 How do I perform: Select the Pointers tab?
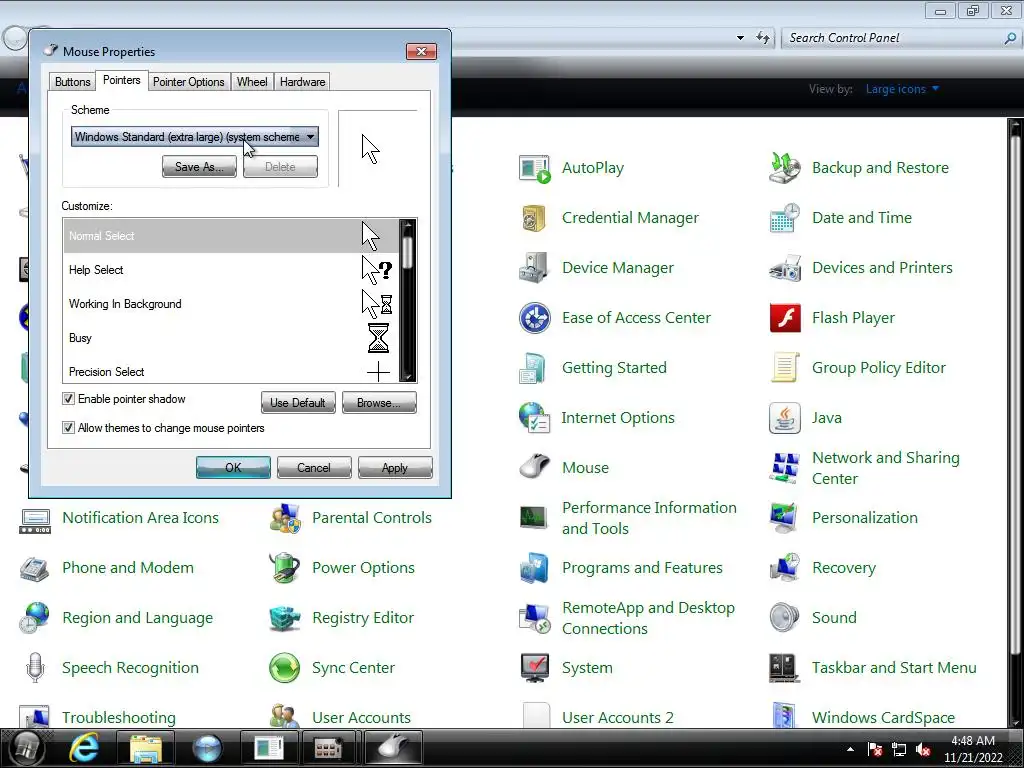121,80
